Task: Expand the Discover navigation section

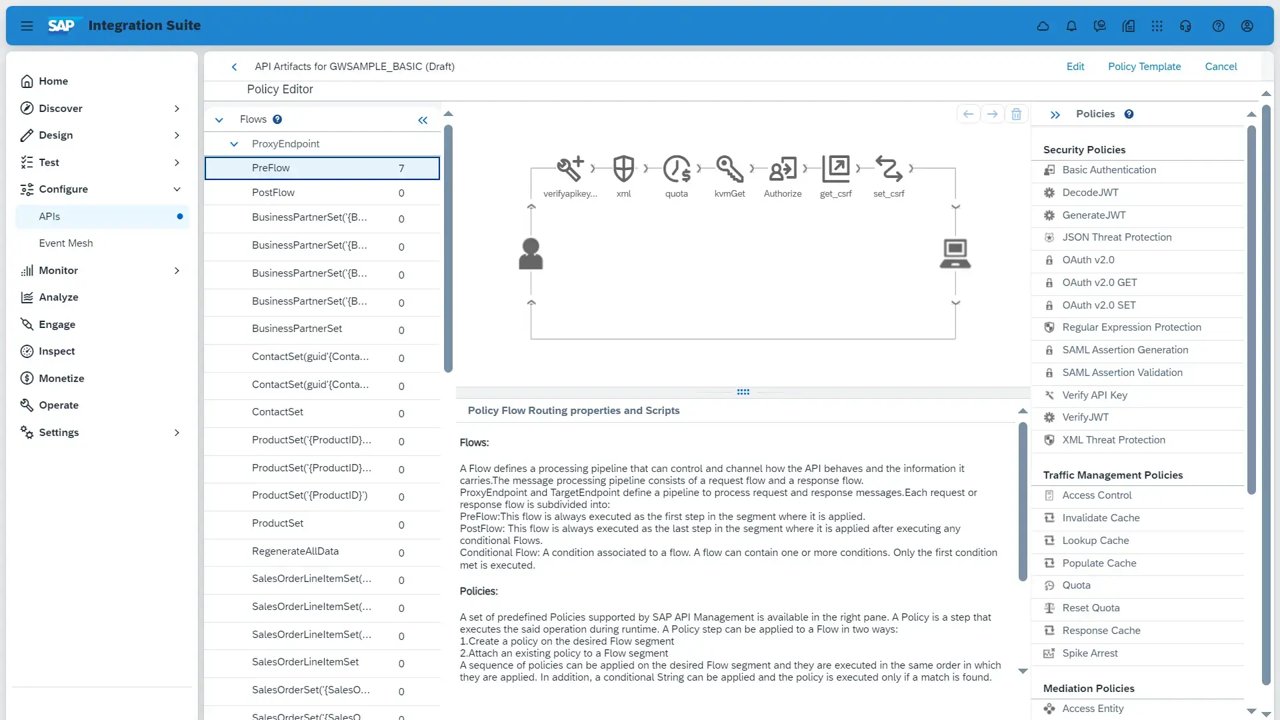Action: click(177, 108)
